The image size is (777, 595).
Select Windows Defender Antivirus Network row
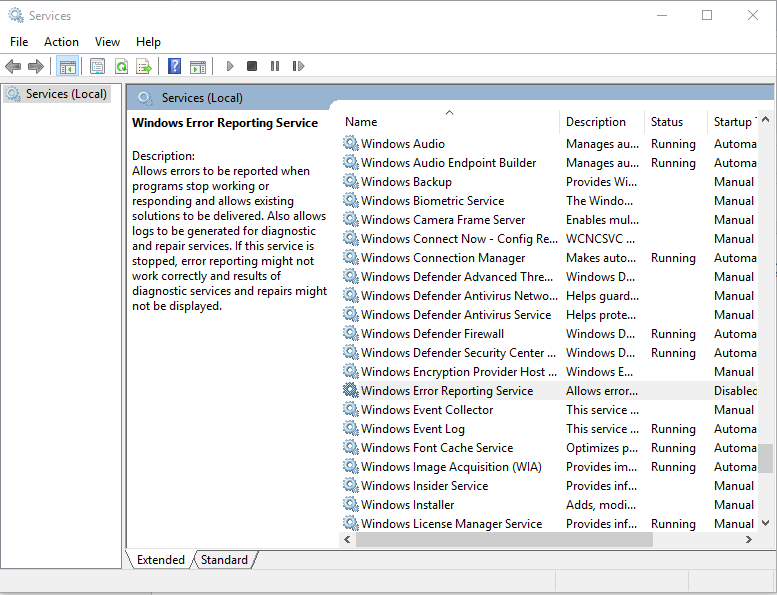click(x=550, y=295)
